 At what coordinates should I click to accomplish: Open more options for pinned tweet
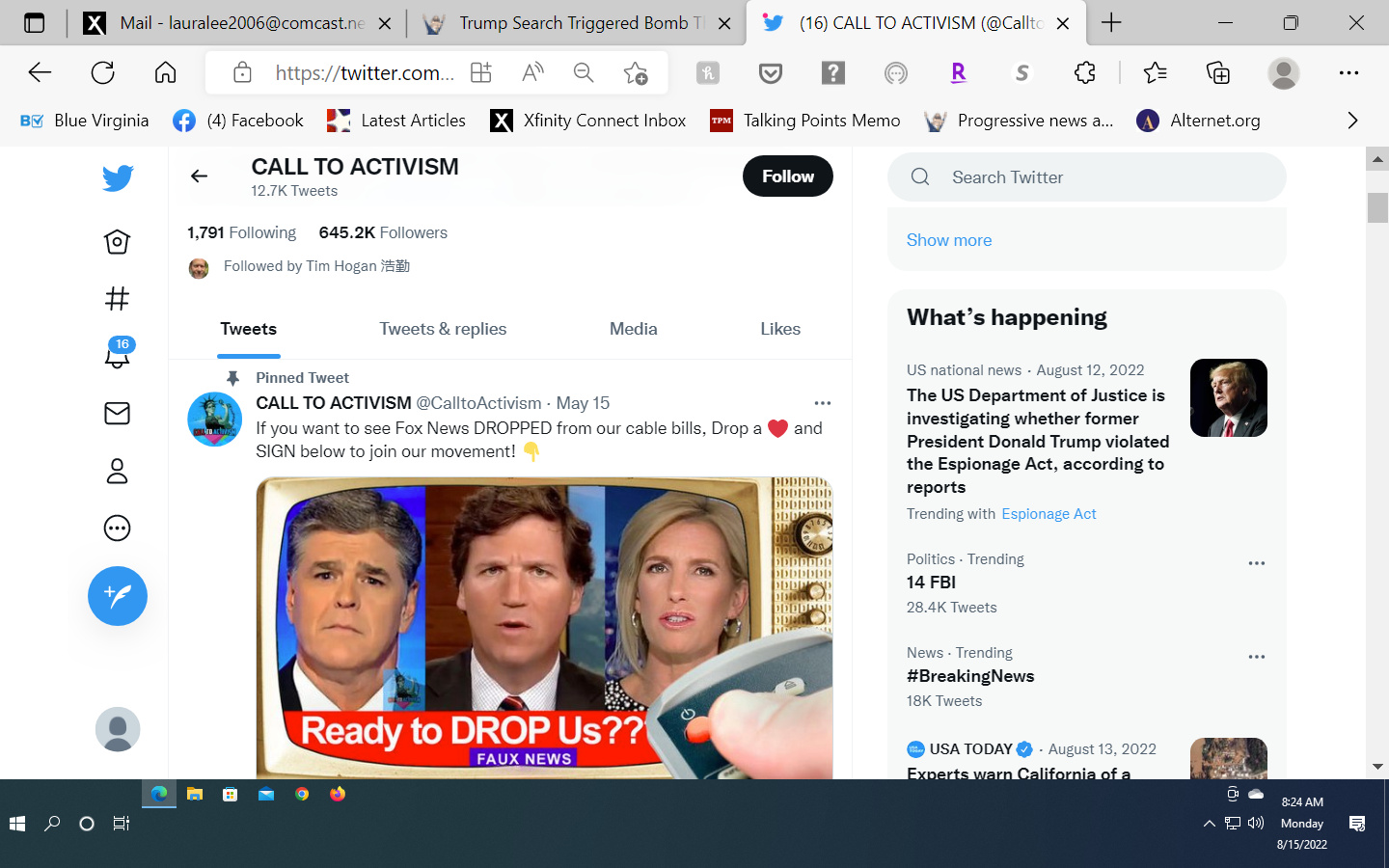pyautogui.click(x=822, y=403)
